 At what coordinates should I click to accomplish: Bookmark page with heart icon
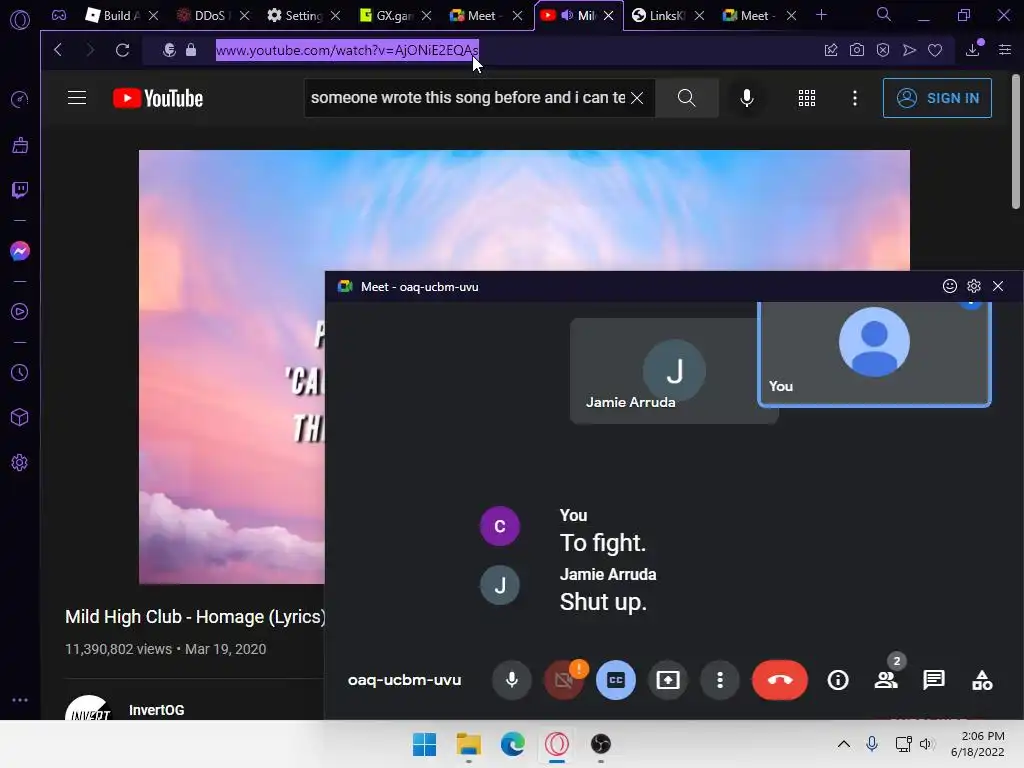pyautogui.click(x=935, y=50)
